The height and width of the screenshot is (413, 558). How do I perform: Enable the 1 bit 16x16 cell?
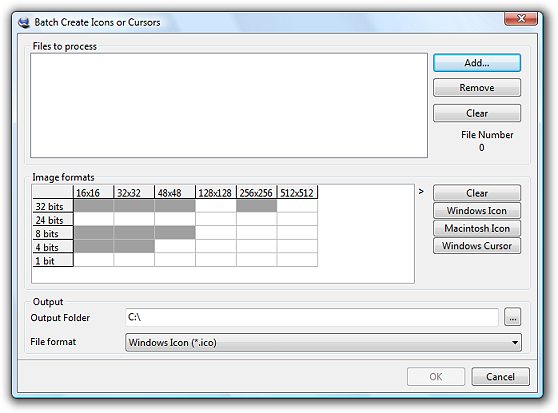point(94,260)
